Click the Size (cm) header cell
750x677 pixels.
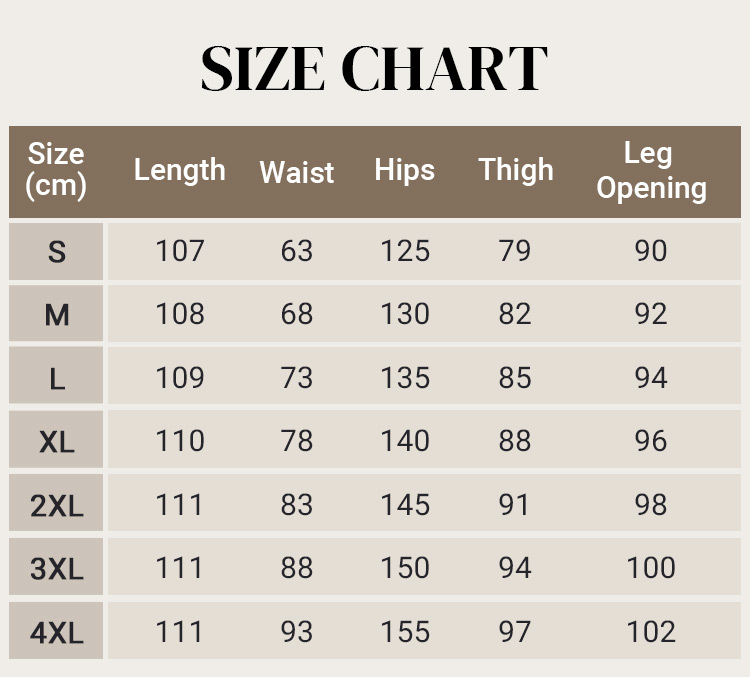56,170
